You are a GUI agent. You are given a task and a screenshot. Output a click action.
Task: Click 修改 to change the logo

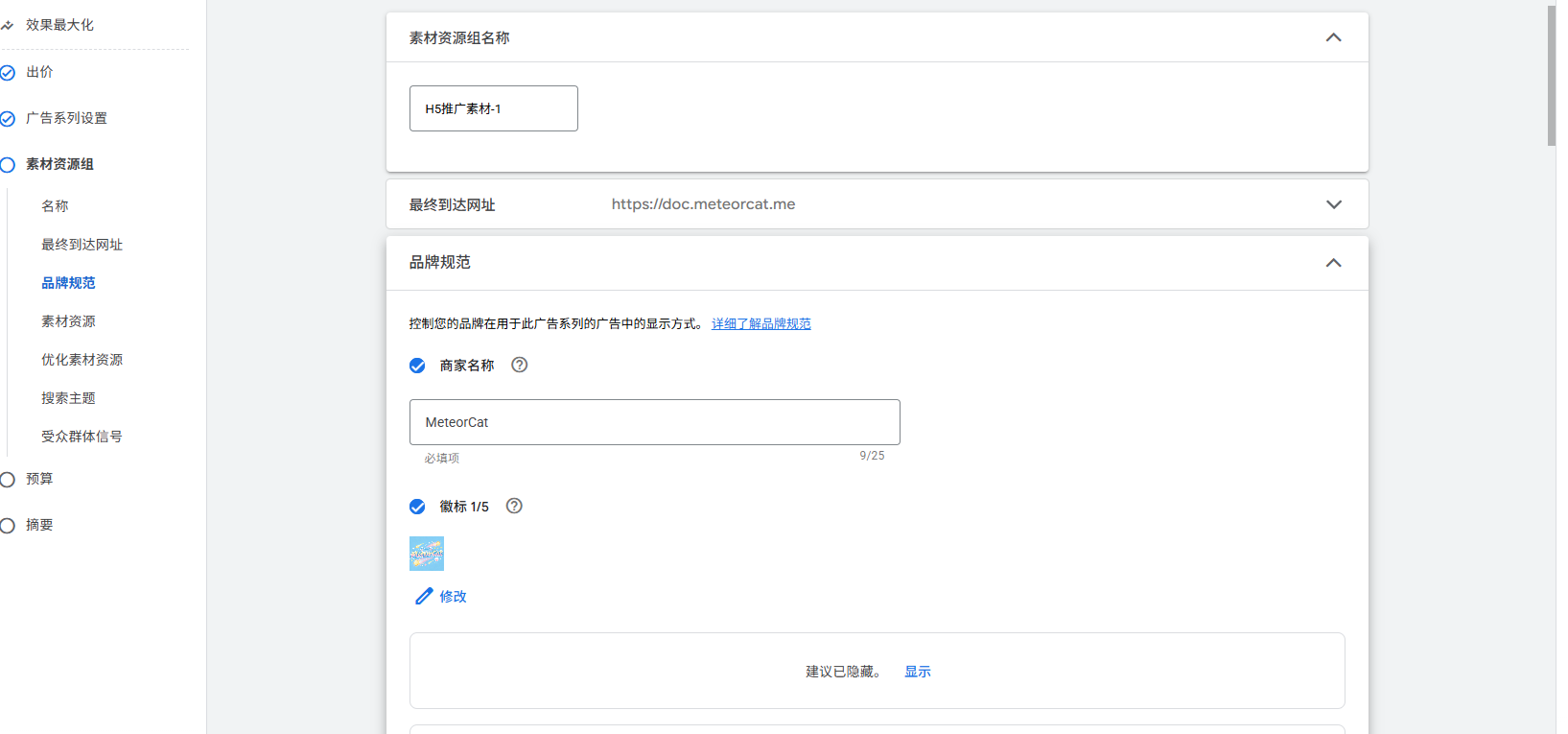coord(453,597)
